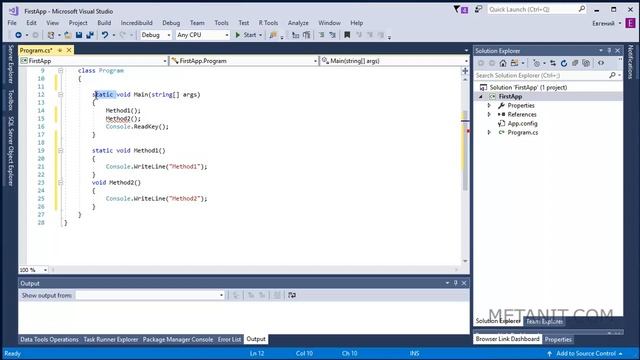Switch to the Team Explorer tab
Image resolution: width=640 pixels, height=360 pixels.
[544, 322]
